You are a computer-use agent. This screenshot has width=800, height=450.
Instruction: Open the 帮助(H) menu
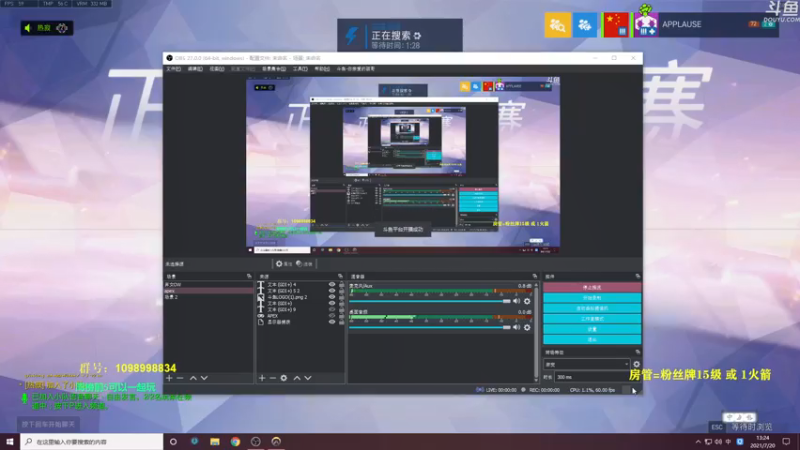322,69
